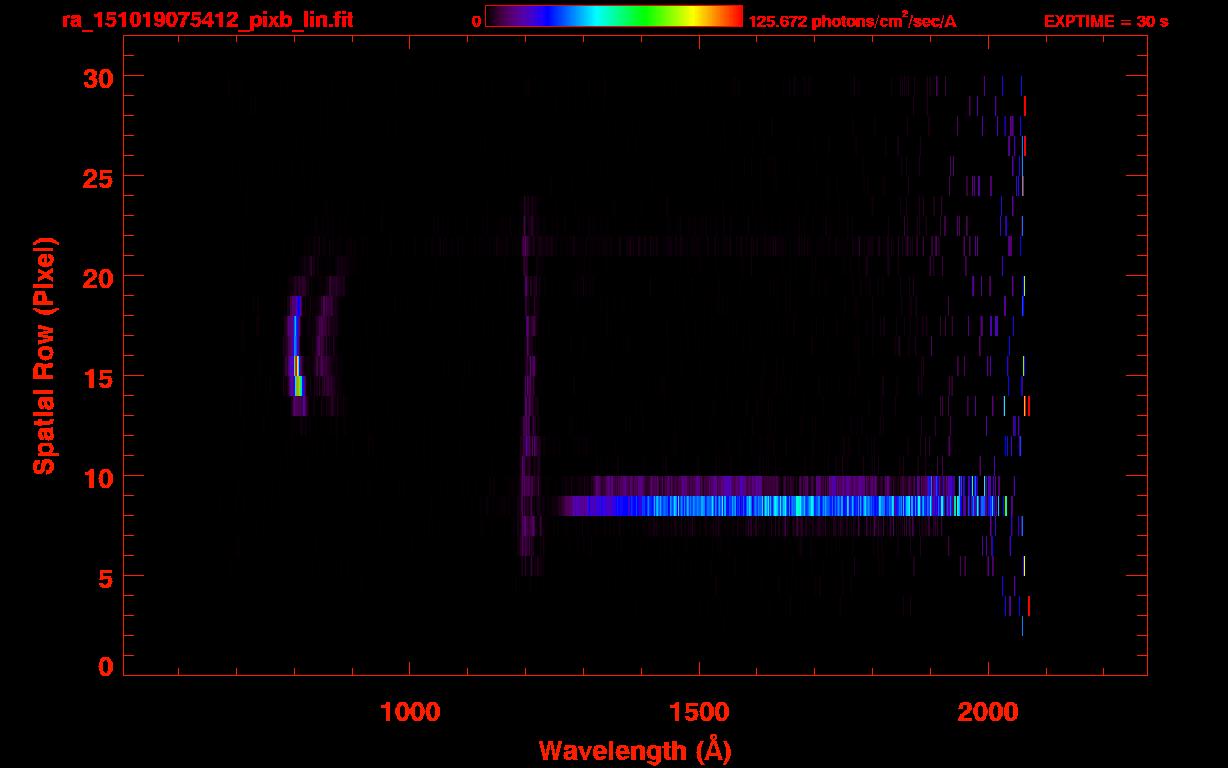Viewport: 1228px width, 768px height.
Task: Click the EXPTIME = 30 s label
Action: [x=1106, y=20]
